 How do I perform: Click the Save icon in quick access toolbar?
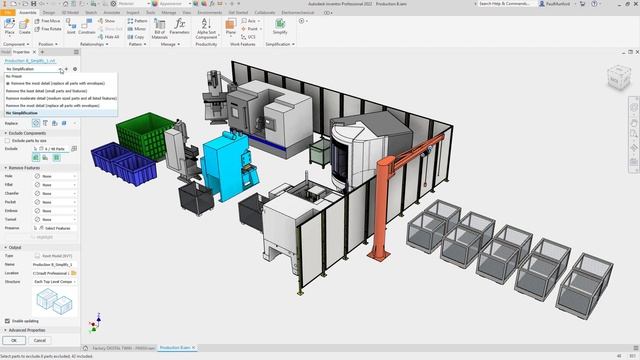33,4
